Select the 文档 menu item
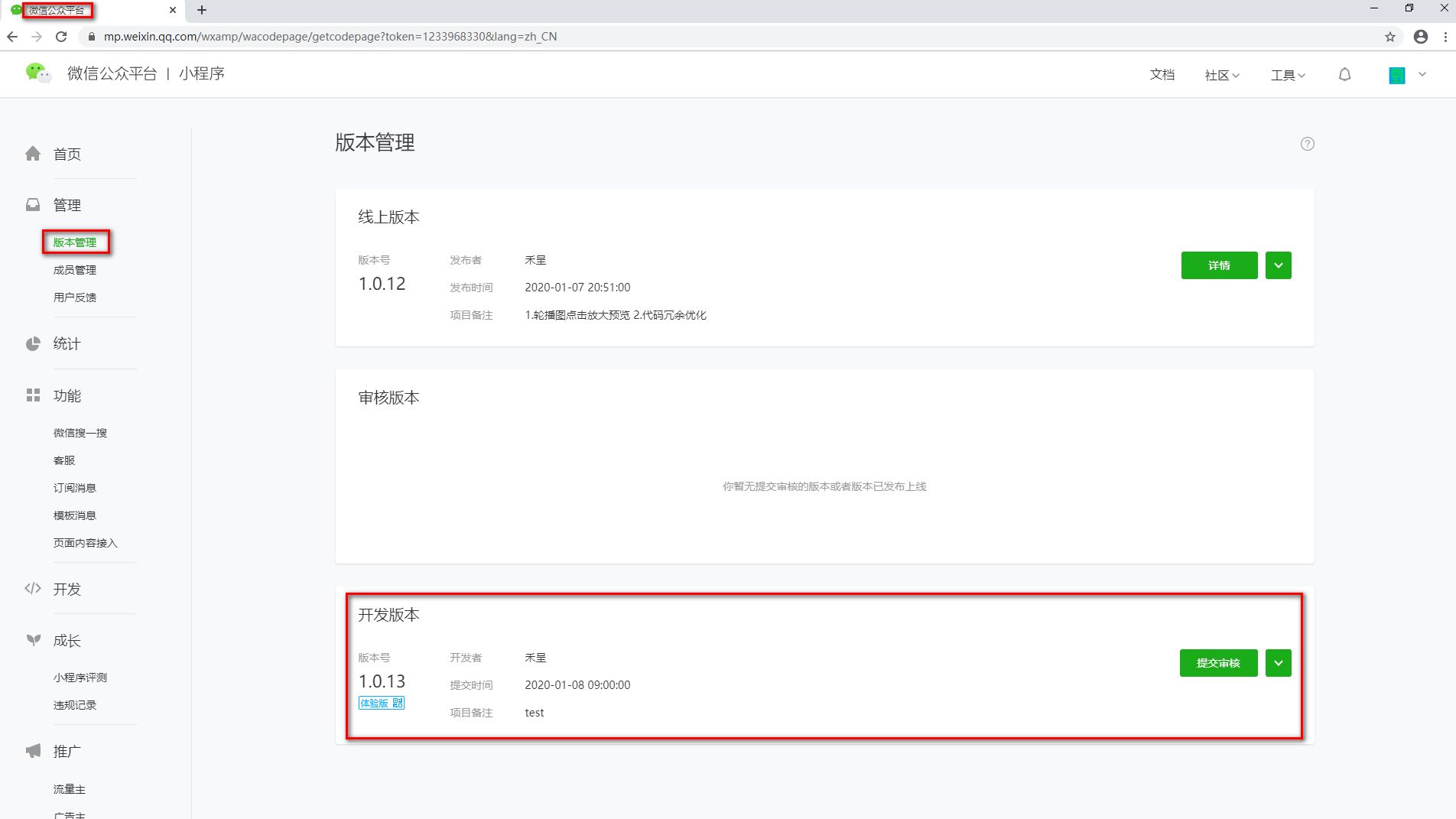 point(1162,74)
